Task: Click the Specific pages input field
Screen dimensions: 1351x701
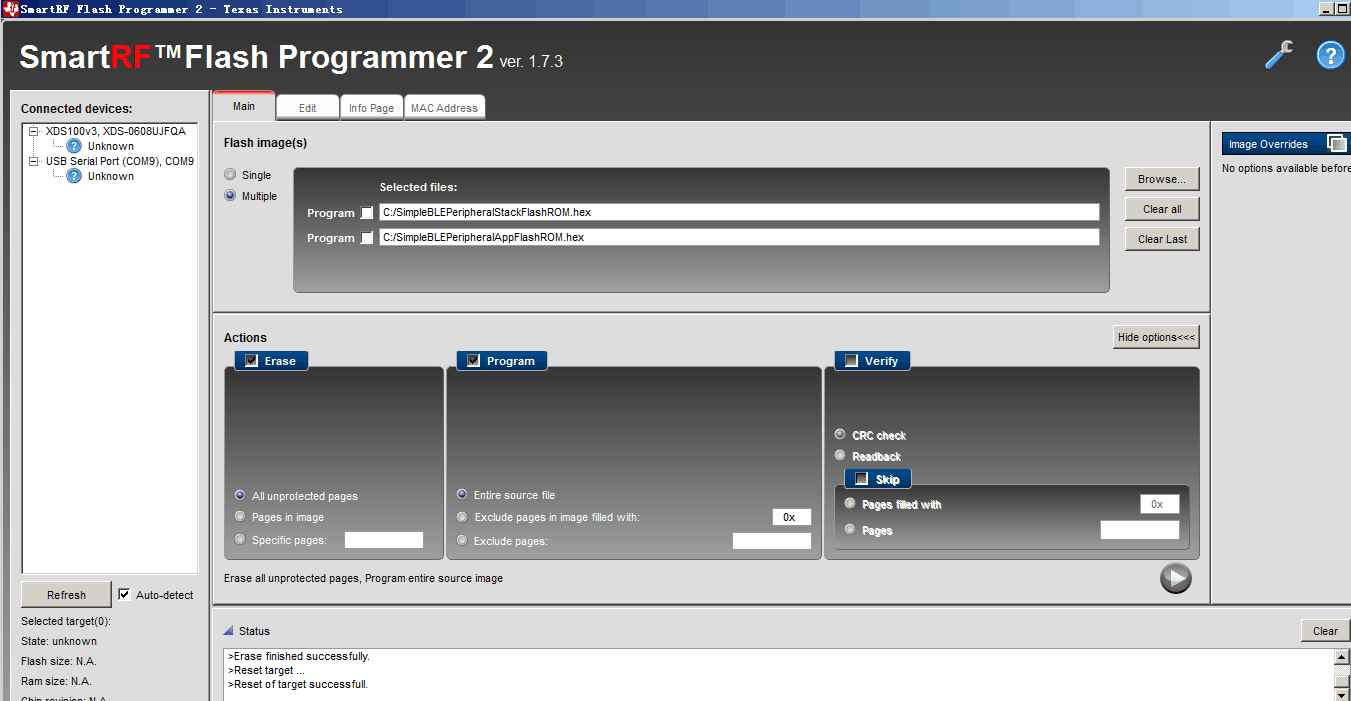Action: 384,540
